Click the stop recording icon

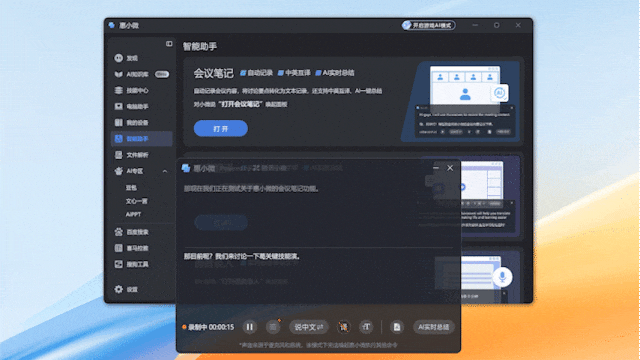tap(273, 327)
